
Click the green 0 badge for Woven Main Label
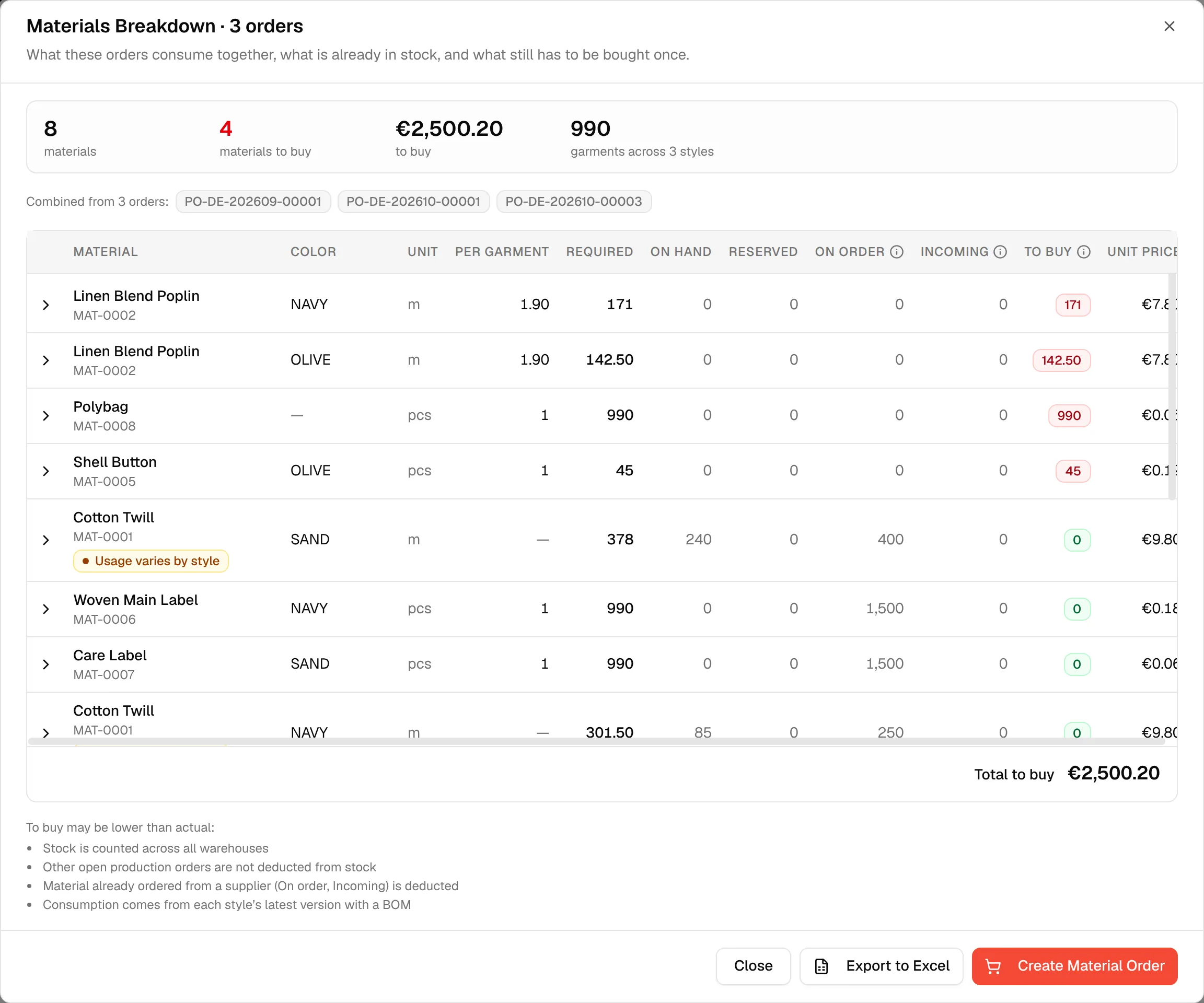click(x=1076, y=609)
